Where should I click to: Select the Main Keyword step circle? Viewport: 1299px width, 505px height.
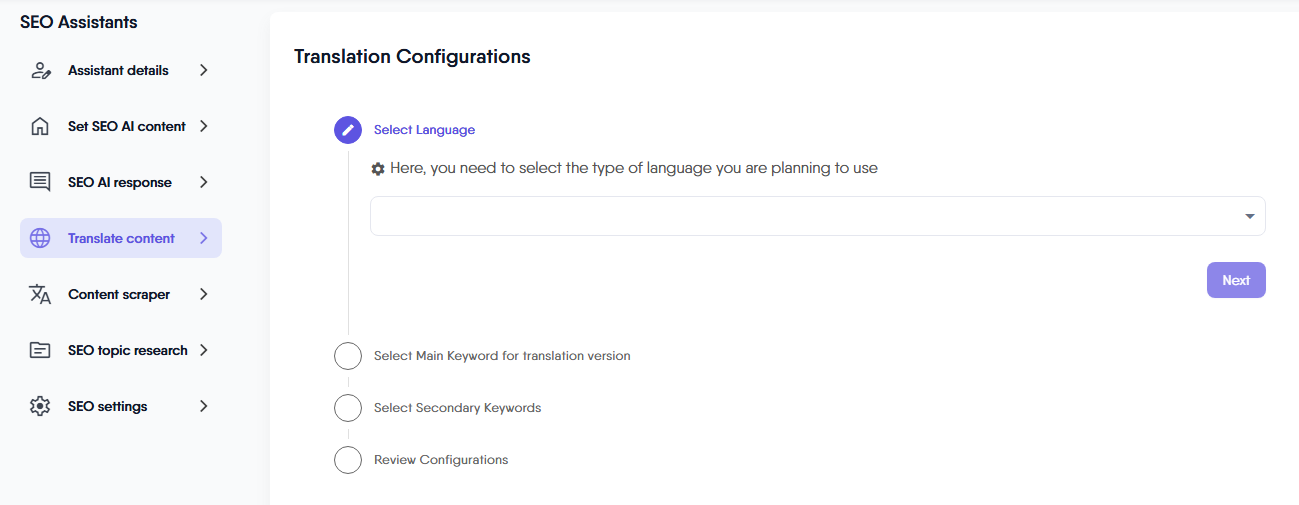tap(348, 356)
